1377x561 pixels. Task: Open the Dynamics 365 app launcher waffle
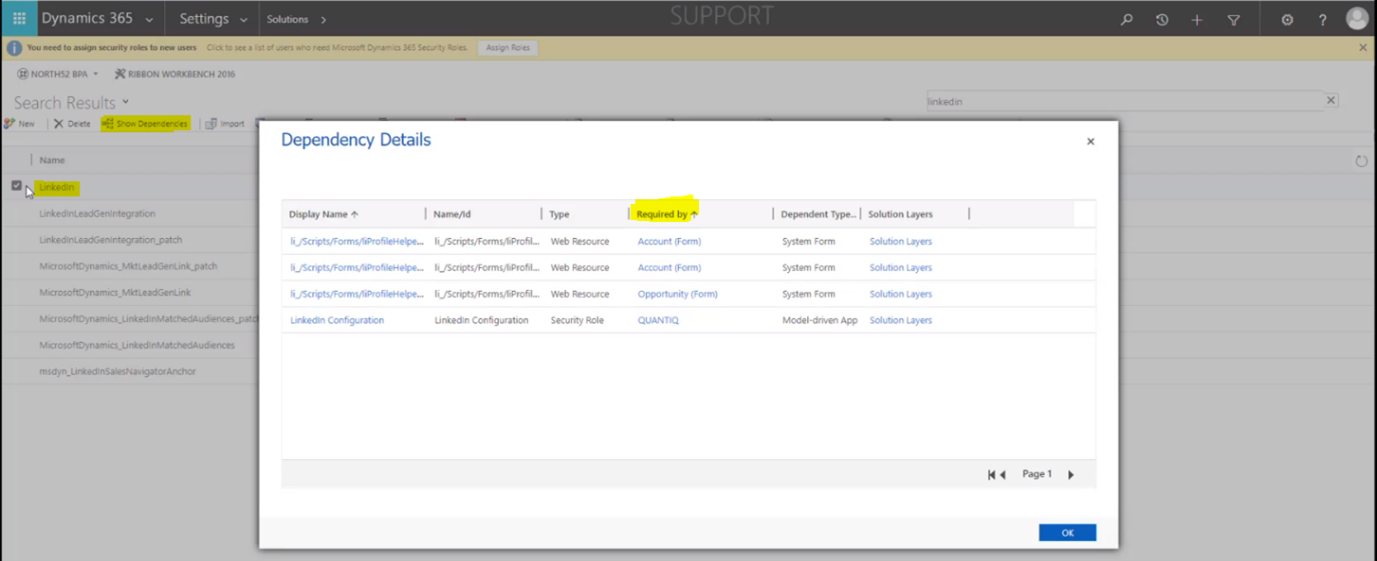coord(19,19)
